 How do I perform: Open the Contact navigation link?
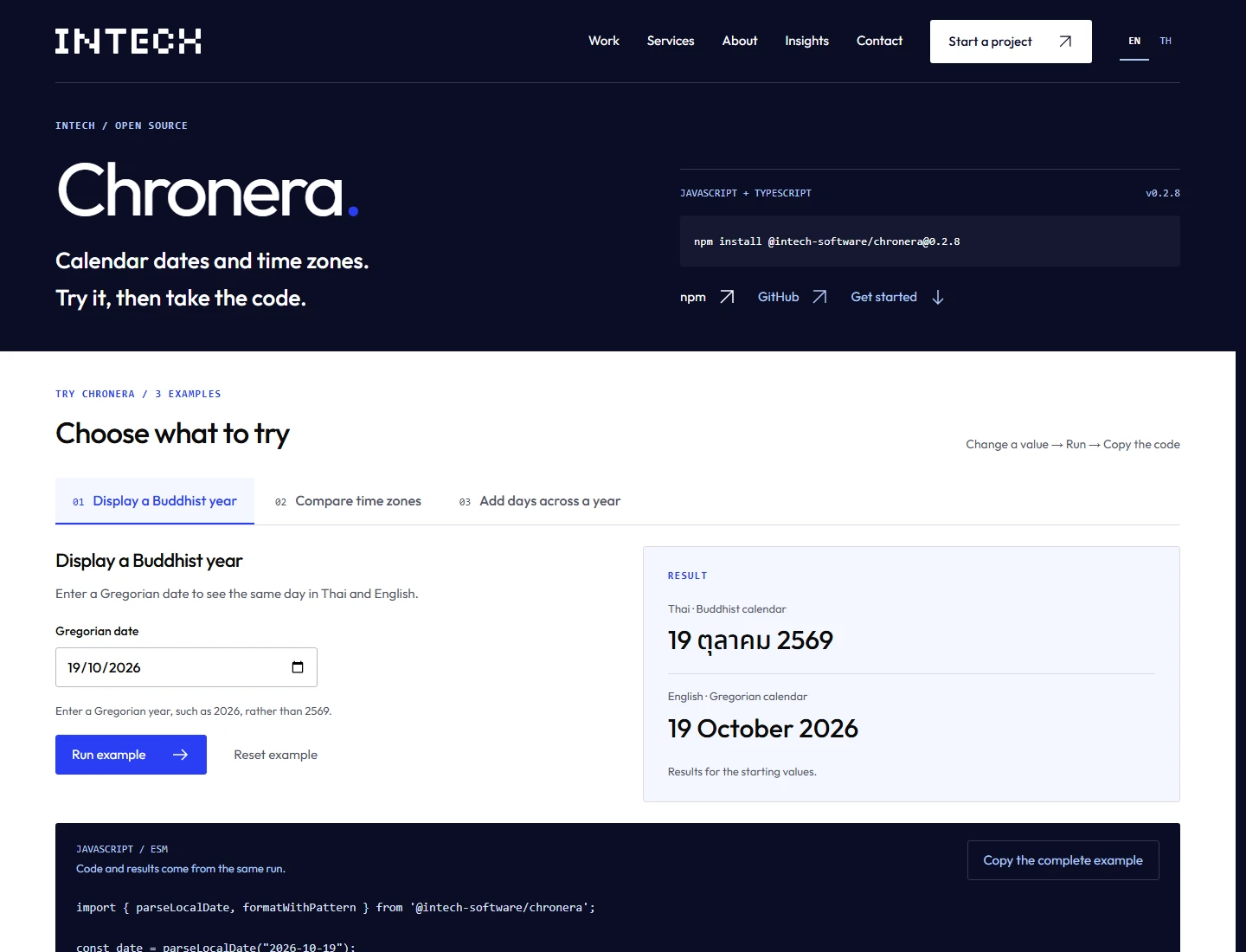pos(879,41)
